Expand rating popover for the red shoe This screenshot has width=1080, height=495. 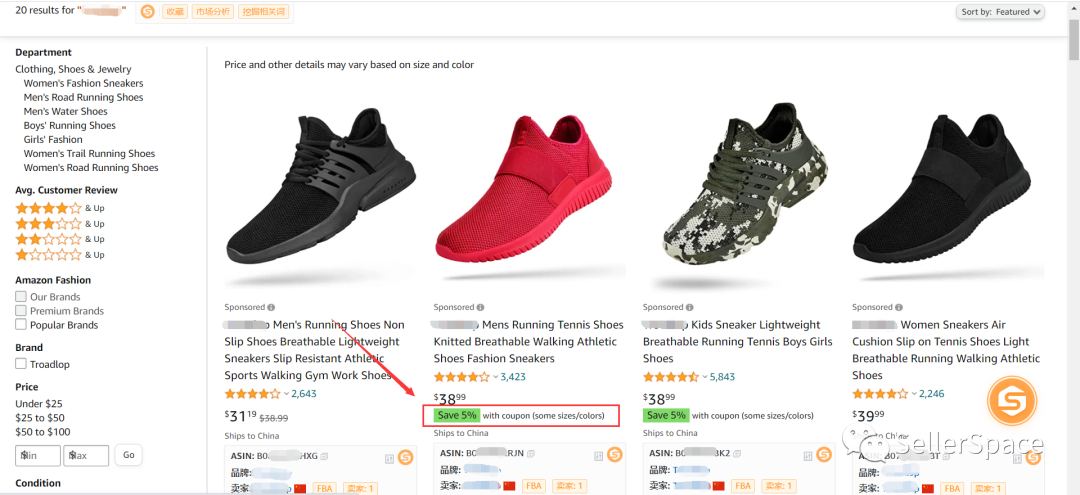(495, 378)
